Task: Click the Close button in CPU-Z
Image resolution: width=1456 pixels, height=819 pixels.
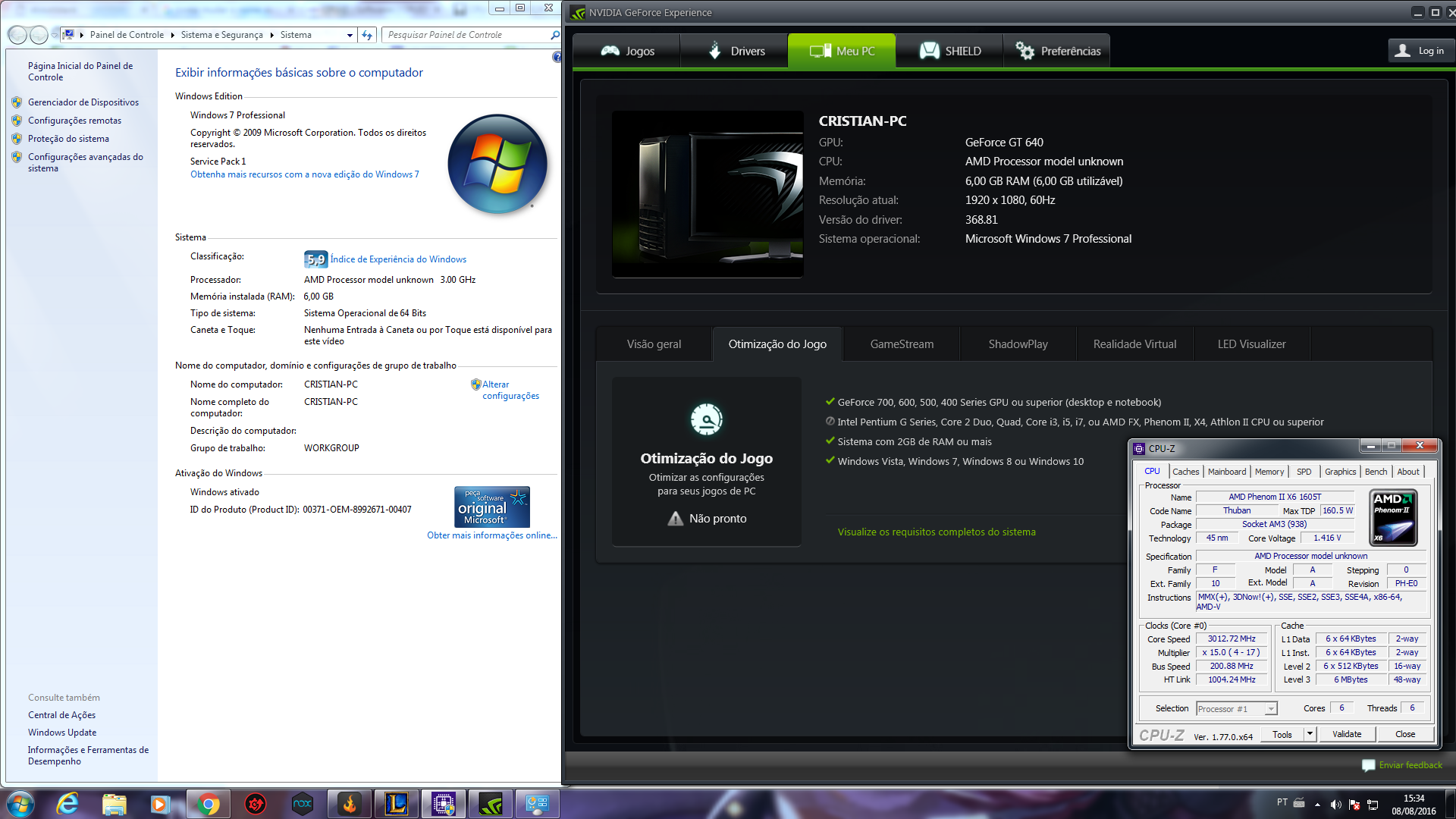Action: coord(1405,734)
